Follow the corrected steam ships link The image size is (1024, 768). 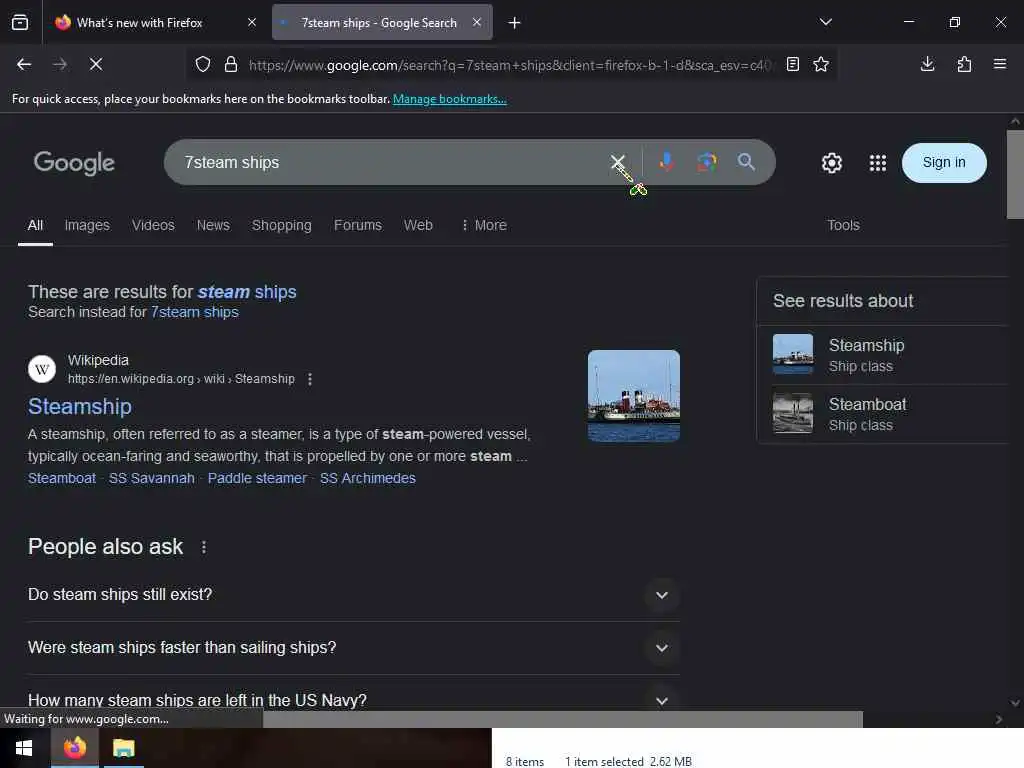click(247, 292)
